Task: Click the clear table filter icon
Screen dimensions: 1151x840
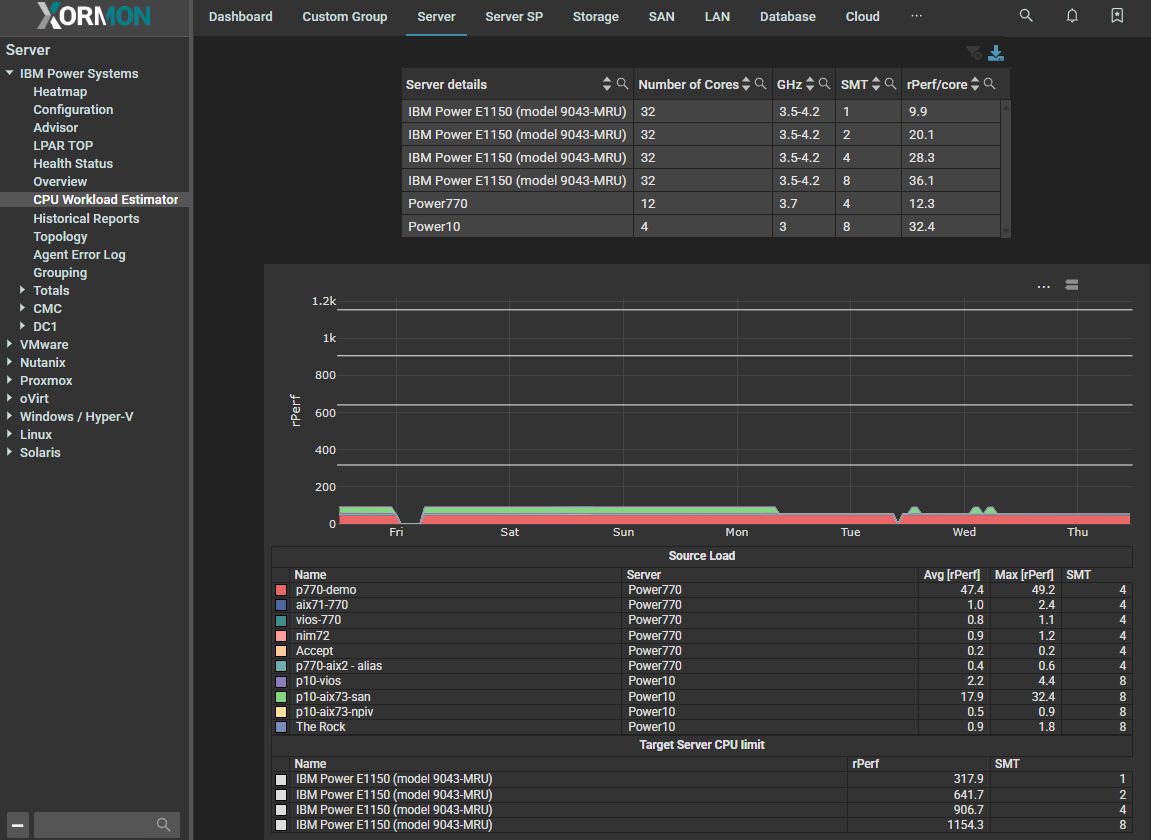Action: point(973,54)
